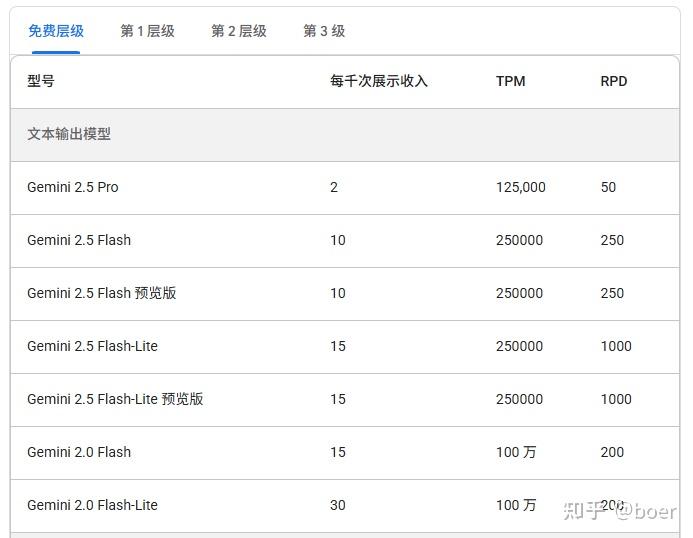Image resolution: width=693 pixels, height=538 pixels.
Task: Select the Gemini 2.5 Flash model name
Action: coord(79,240)
